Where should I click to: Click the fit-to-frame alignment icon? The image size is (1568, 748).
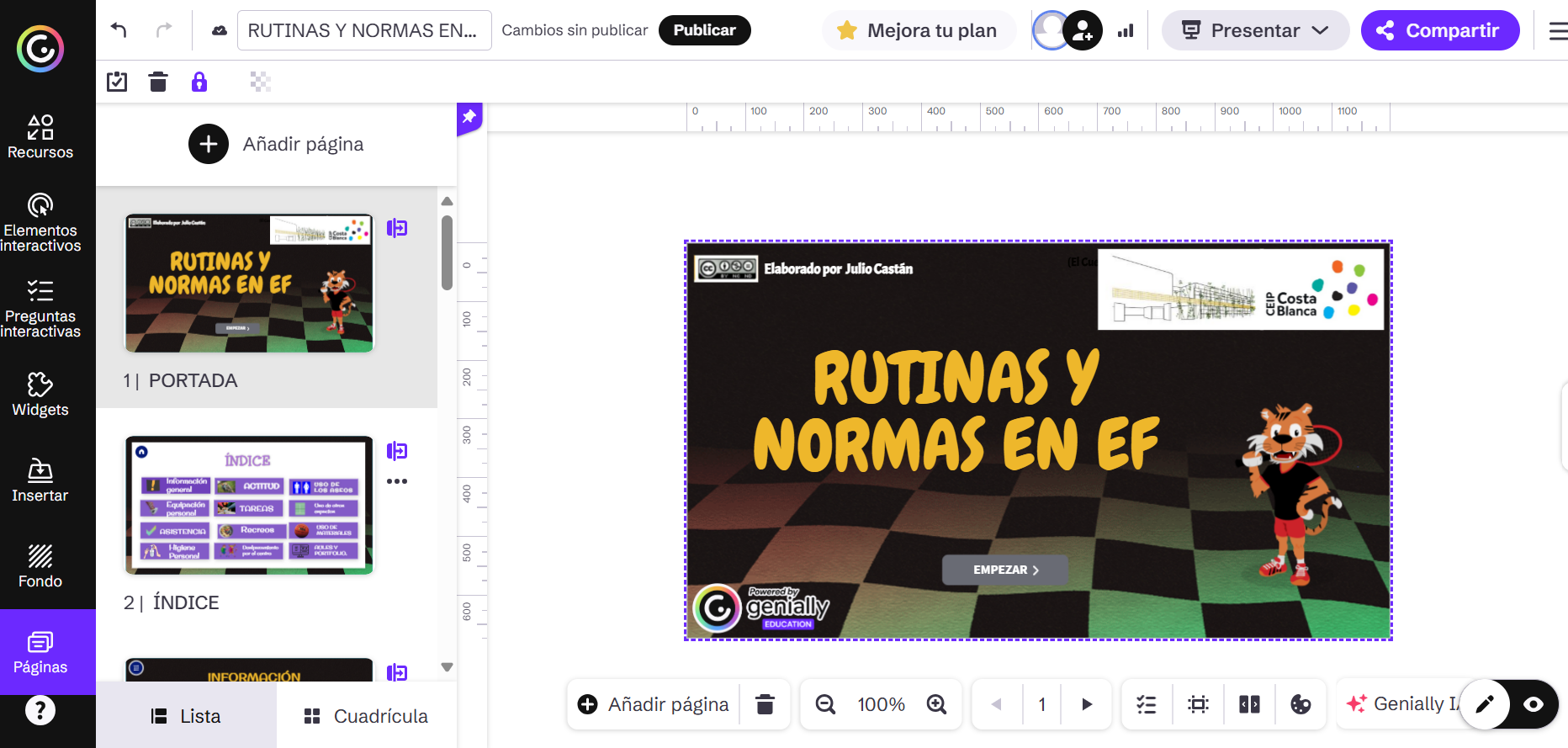click(x=1198, y=704)
